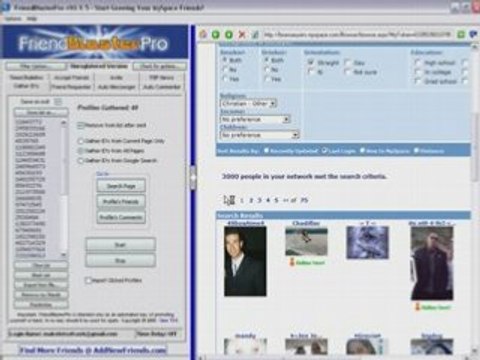Switch to the Accept Friends tab
The width and height of the screenshot is (480, 360).
click(x=71, y=78)
